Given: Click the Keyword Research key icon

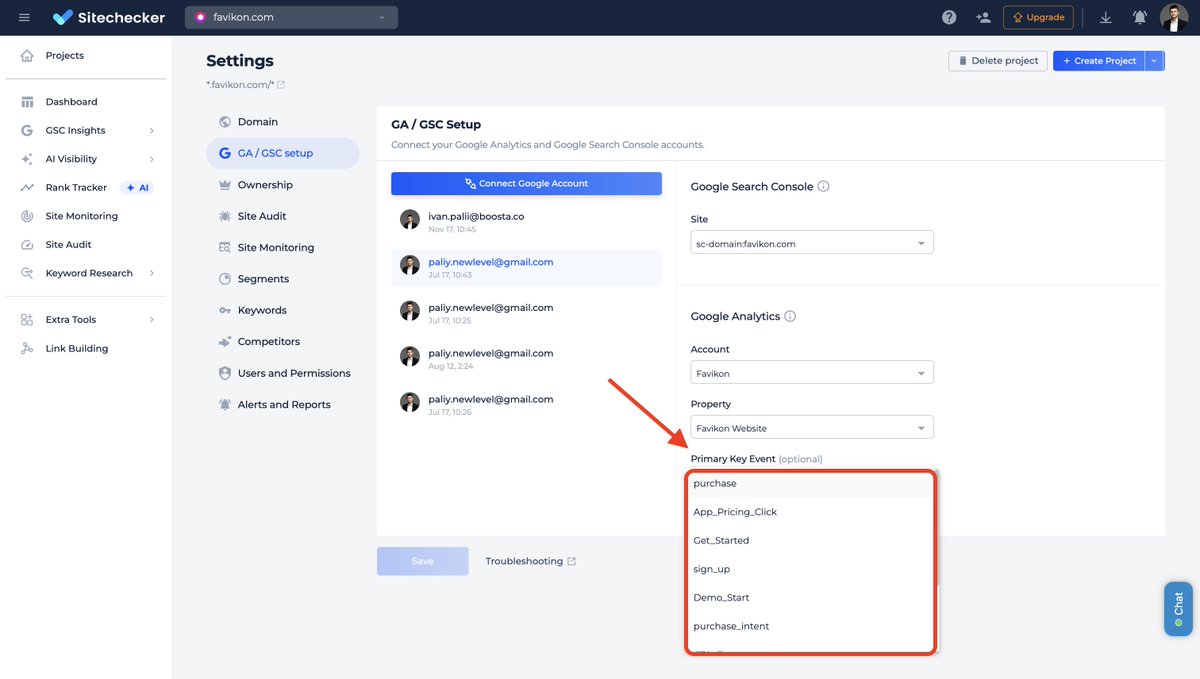Looking at the screenshot, I should (x=27, y=273).
